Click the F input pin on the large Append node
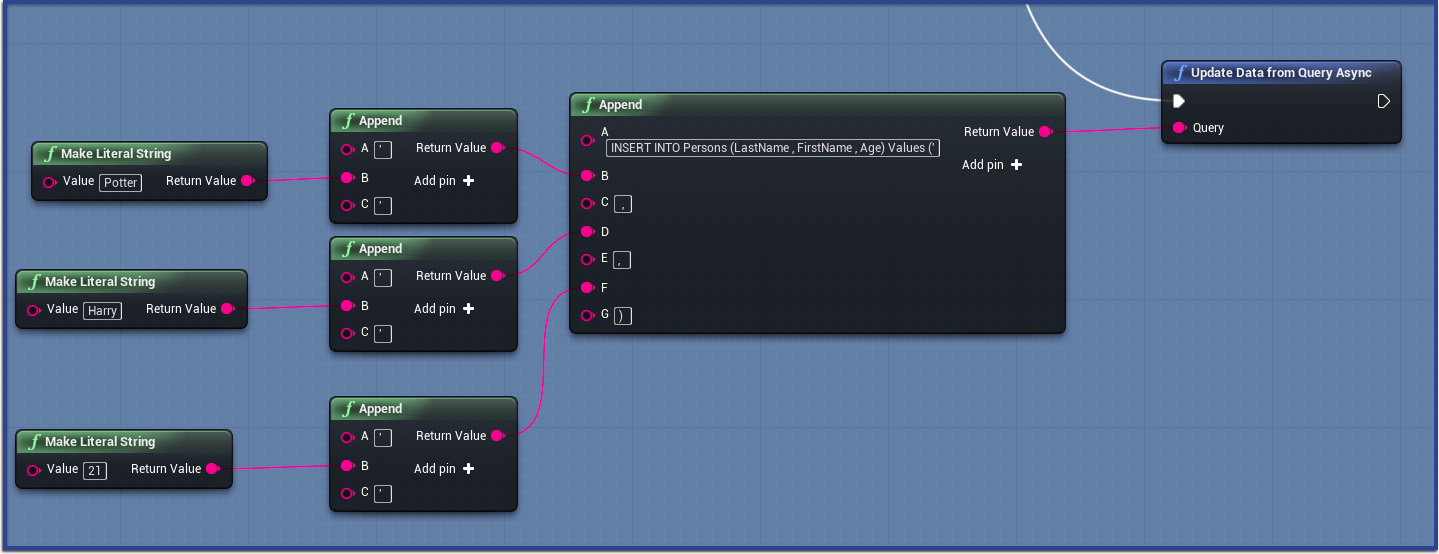This screenshot has width=1439, height=554. coord(588,288)
